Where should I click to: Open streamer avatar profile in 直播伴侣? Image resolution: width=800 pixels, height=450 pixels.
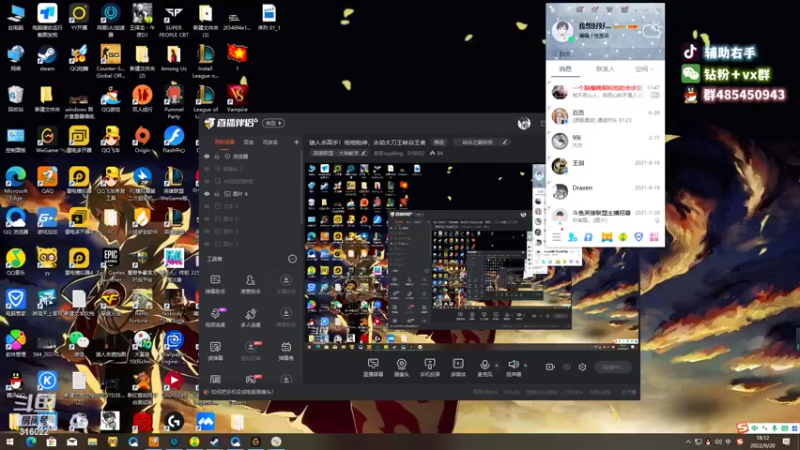click(524, 123)
